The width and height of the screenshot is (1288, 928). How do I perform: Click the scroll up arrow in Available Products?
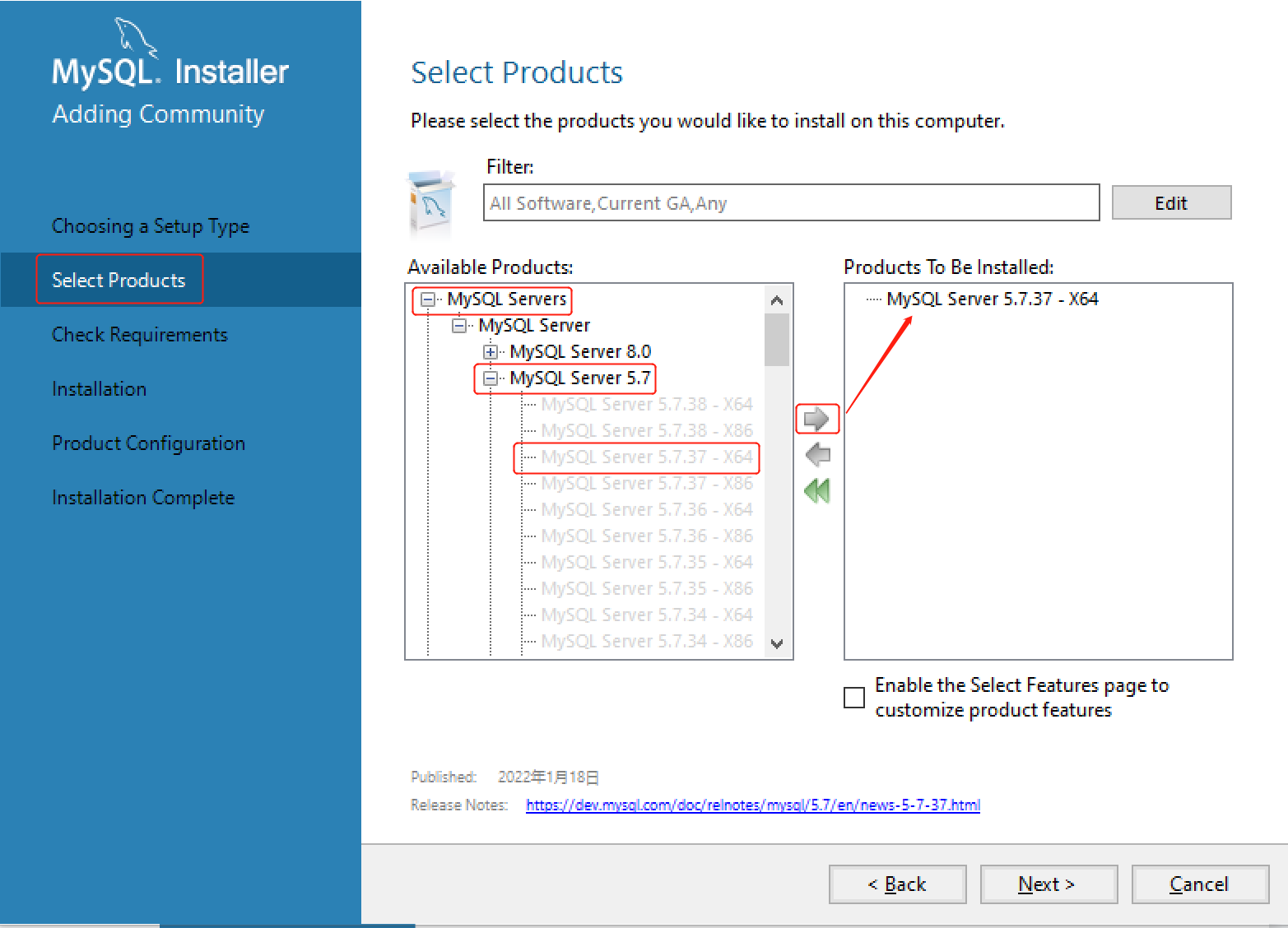777,299
